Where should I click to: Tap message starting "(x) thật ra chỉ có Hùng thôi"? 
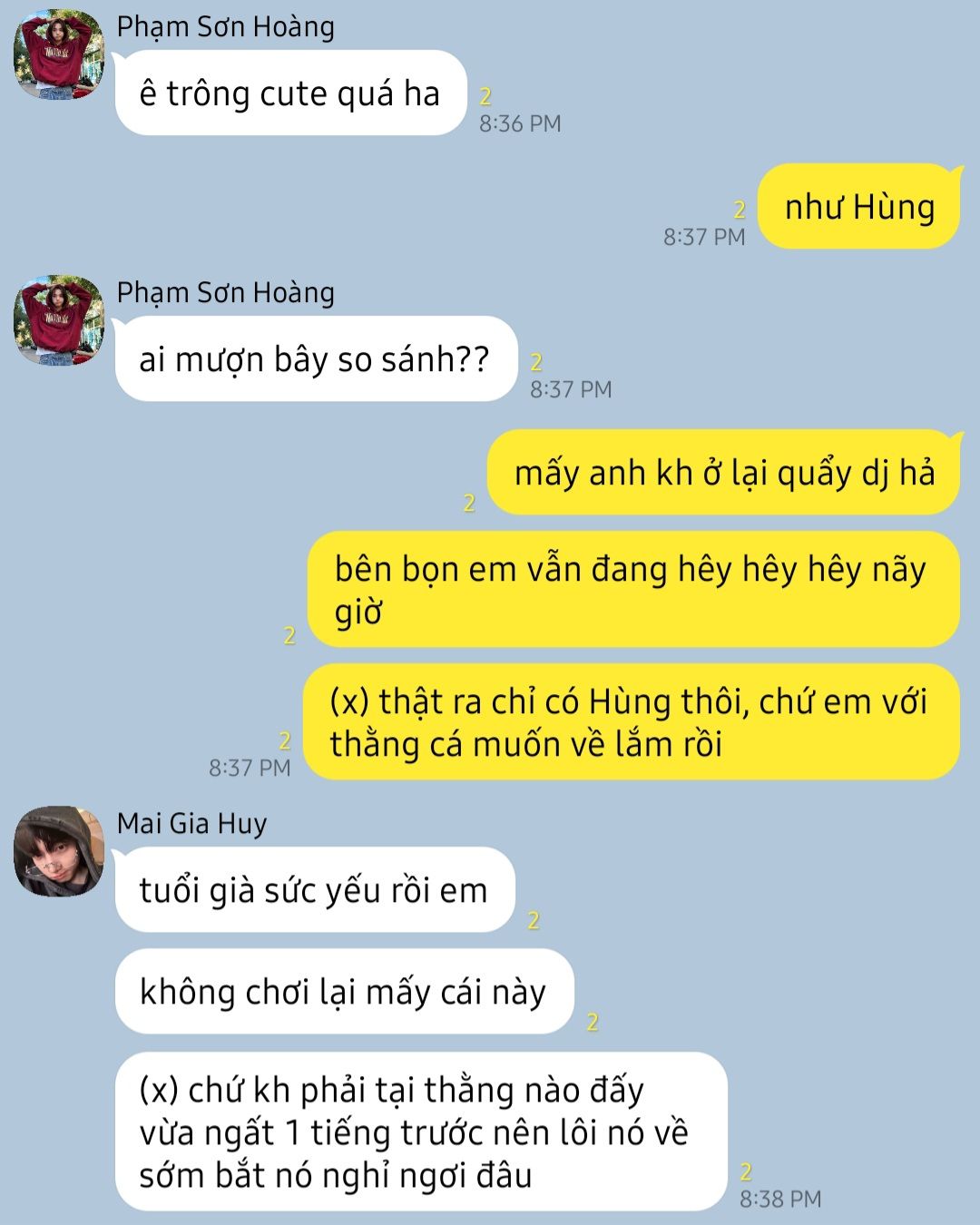[x=631, y=722]
